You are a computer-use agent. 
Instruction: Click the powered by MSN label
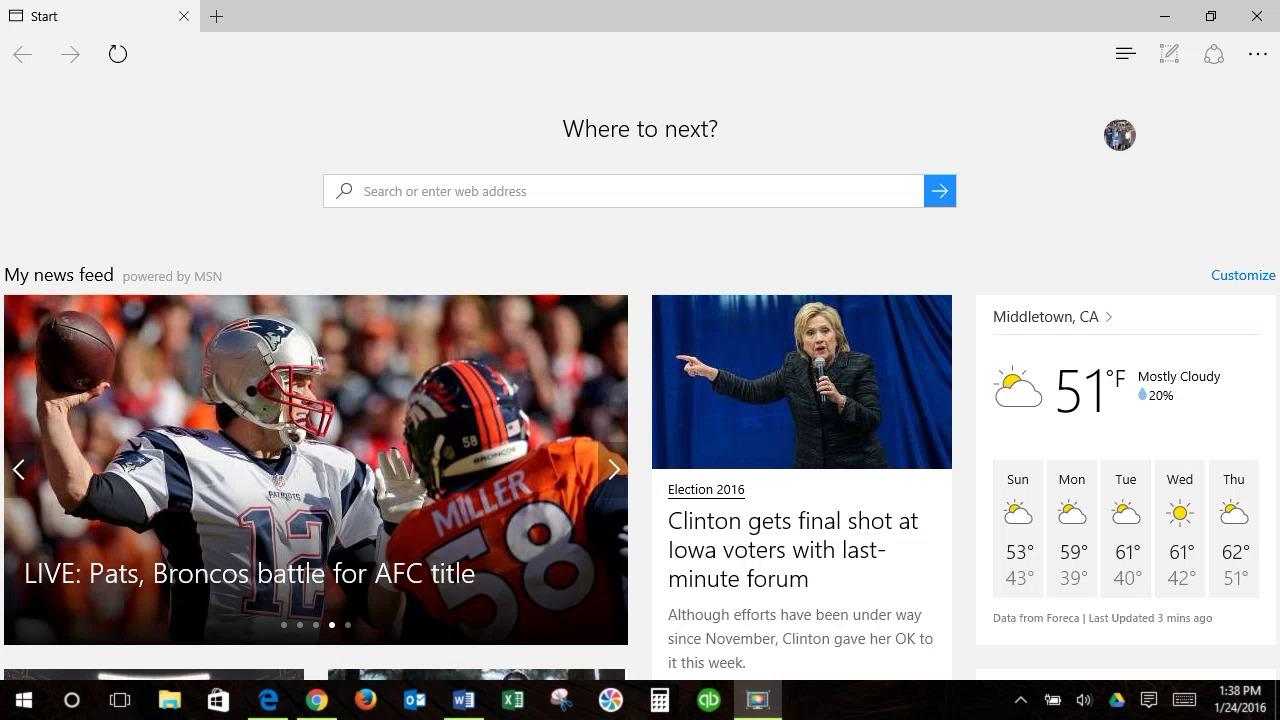pos(172,276)
